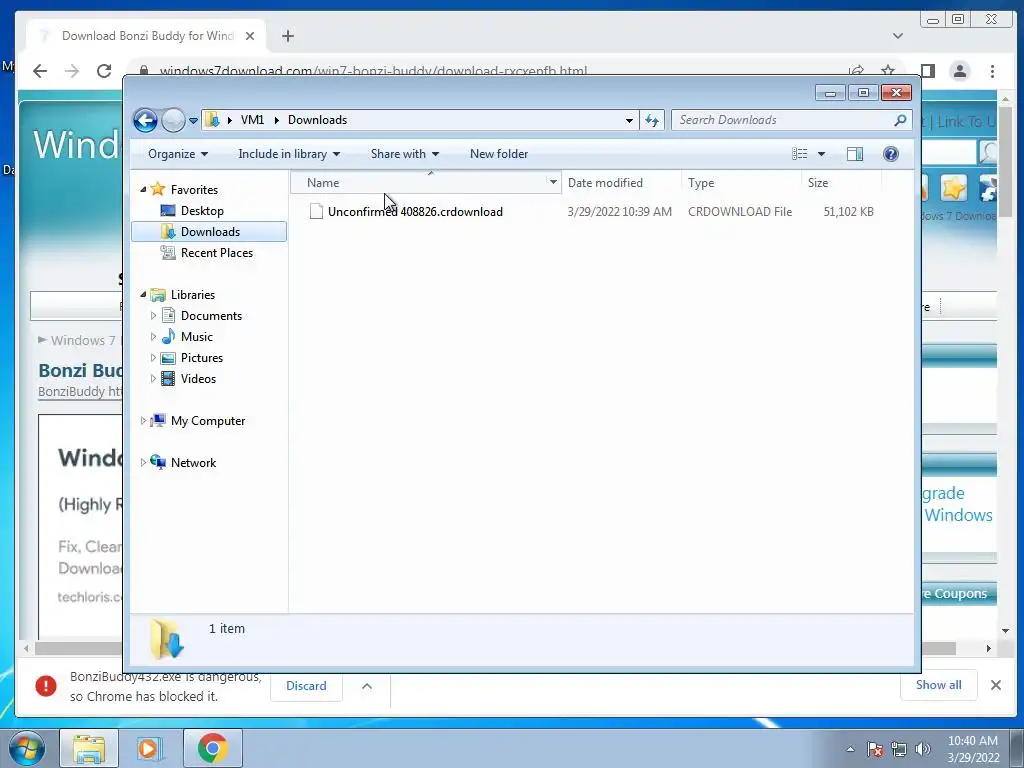Open the Organize menu
Viewport: 1024px width, 768px height.
click(178, 154)
